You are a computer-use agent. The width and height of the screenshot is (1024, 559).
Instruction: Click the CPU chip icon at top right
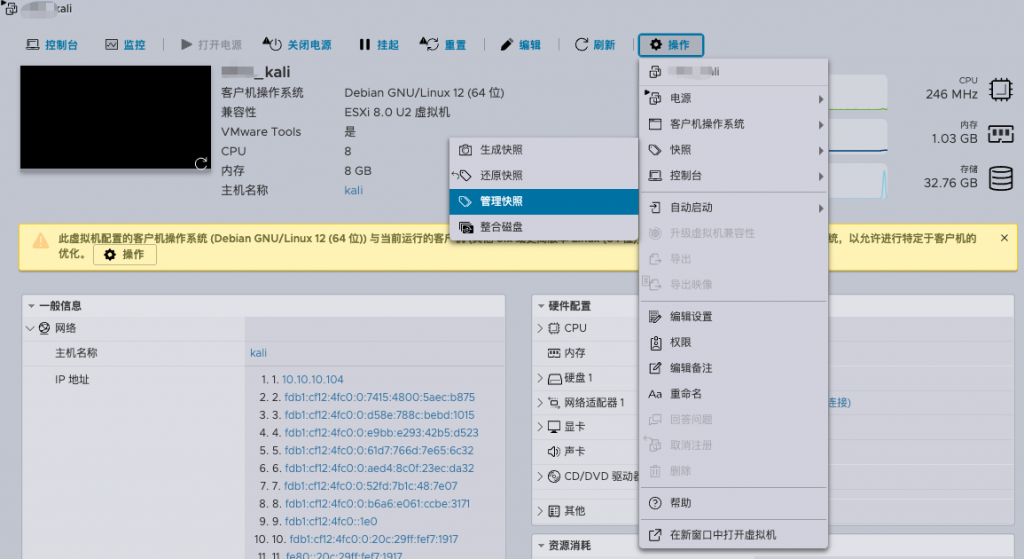(x=1000, y=89)
